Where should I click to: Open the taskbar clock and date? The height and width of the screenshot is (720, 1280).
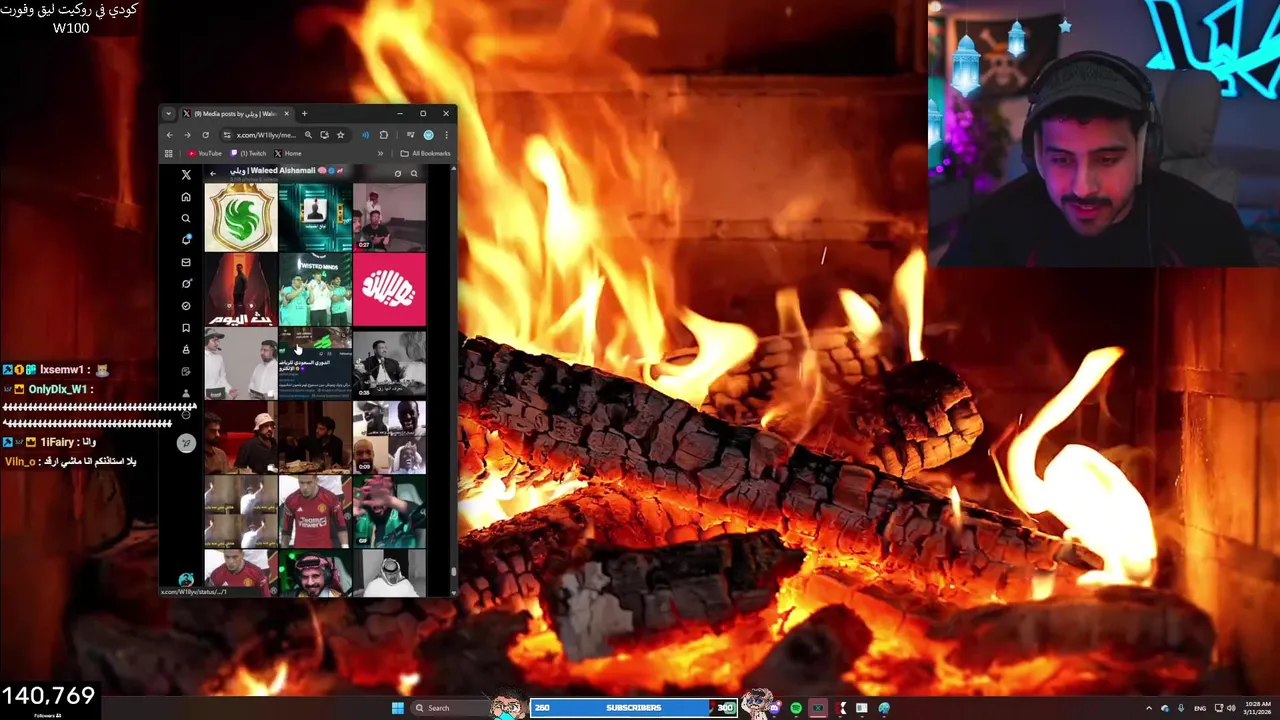pos(1258,708)
